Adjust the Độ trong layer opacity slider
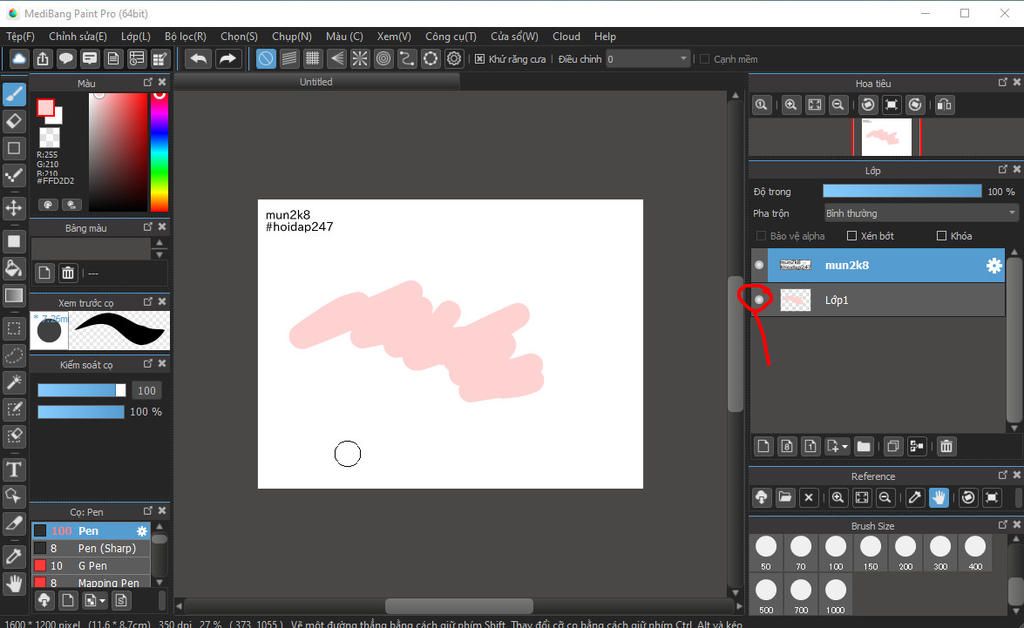 click(902, 191)
